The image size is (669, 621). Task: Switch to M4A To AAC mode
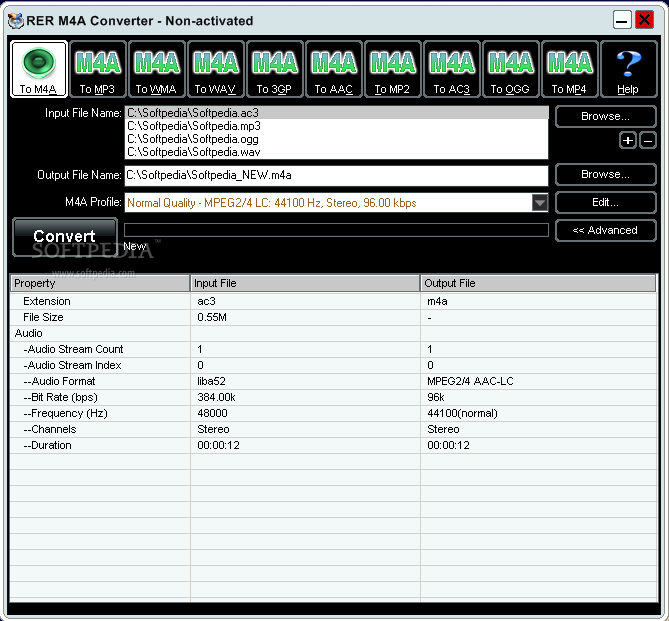pyautogui.click(x=334, y=69)
